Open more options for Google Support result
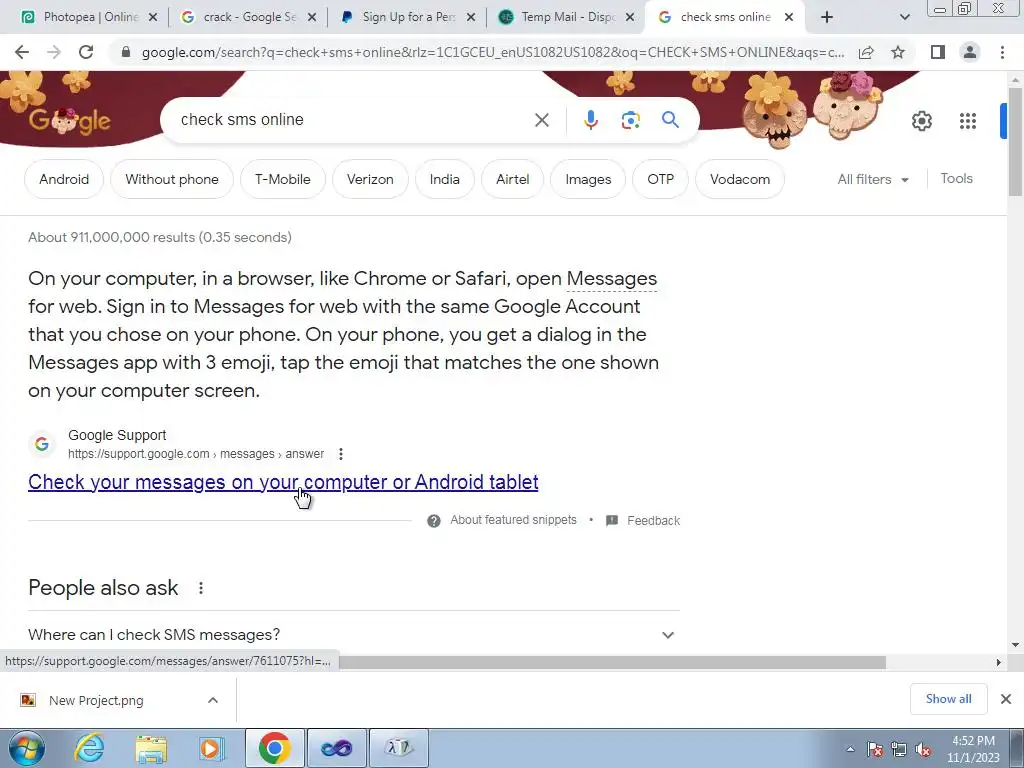1024x768 pixels. point(340,454)
